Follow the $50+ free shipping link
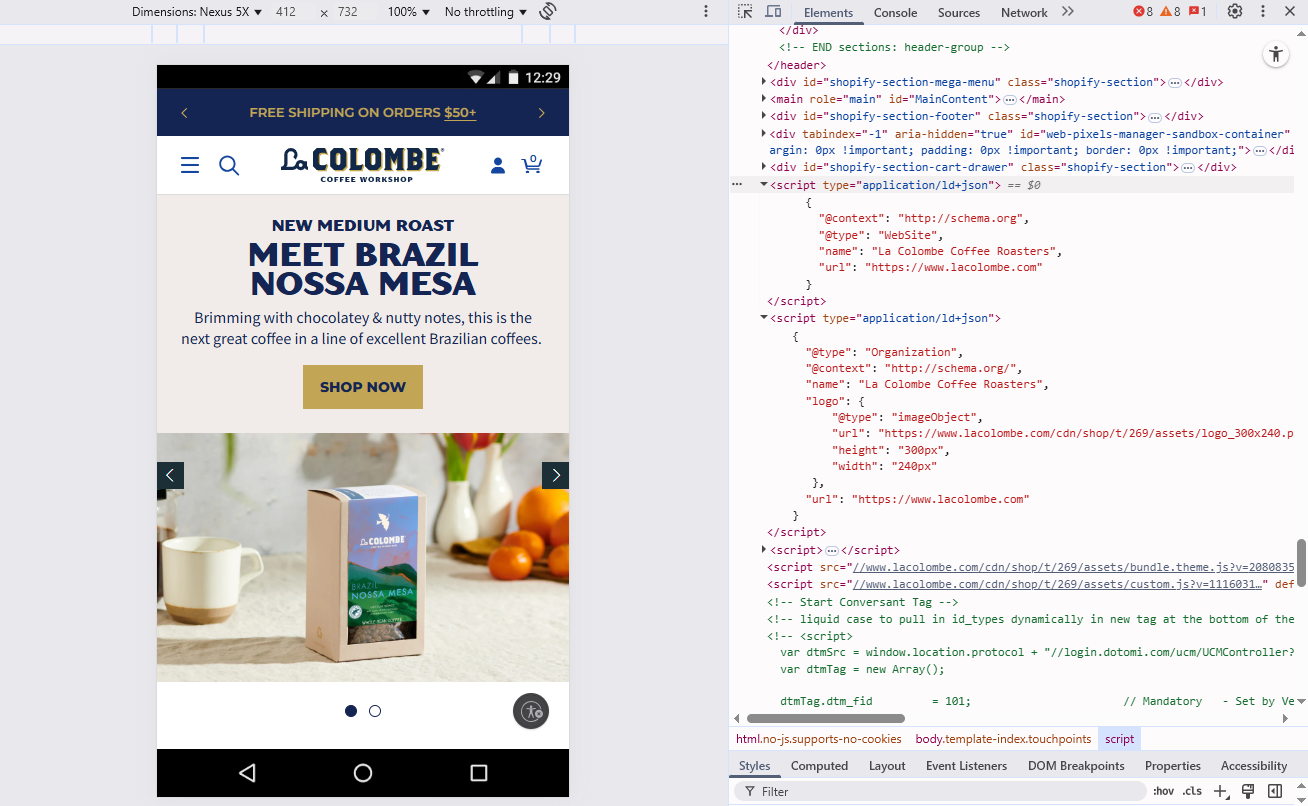1308x806 pixels. tap(460, 113)
